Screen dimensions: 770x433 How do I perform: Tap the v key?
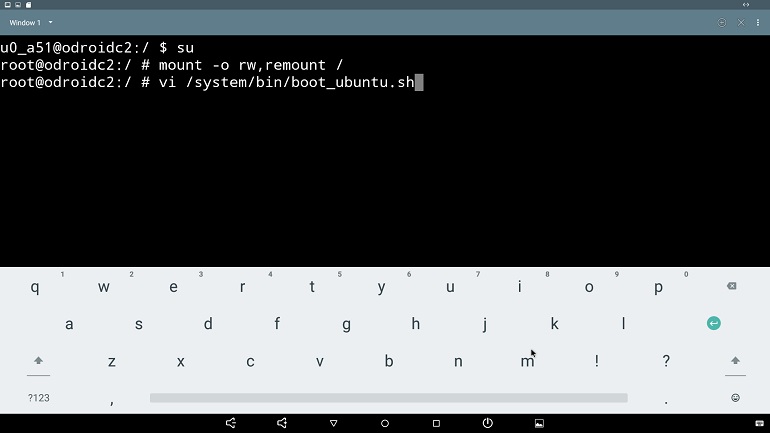coord(320,361)
